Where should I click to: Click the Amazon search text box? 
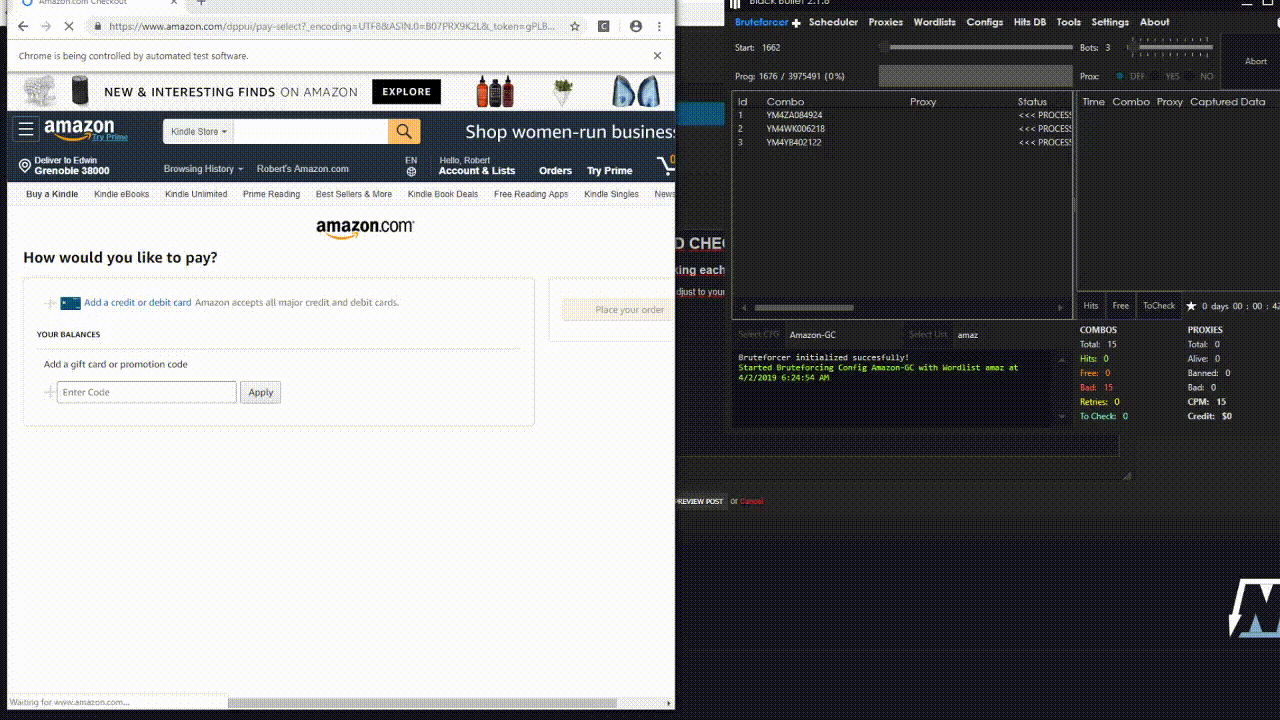(311, 131)
